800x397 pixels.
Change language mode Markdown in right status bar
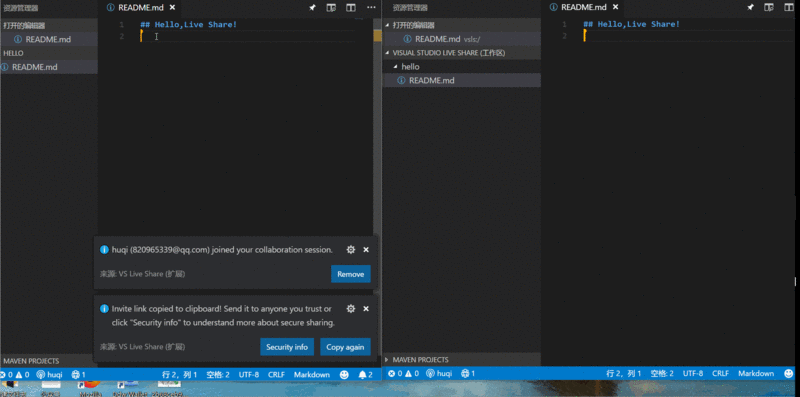pos(756,374)
